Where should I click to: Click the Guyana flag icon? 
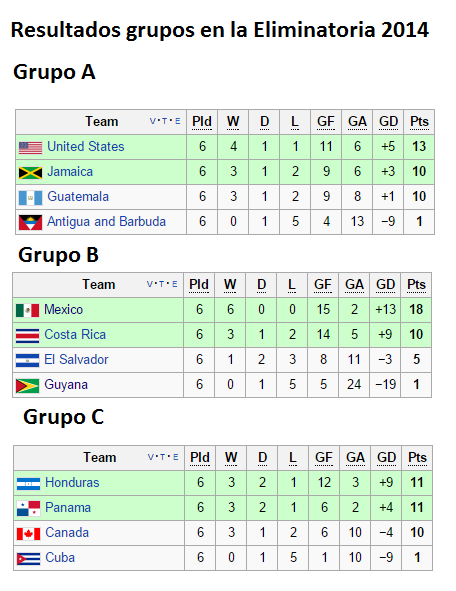pyautogui.click(x=28, y=386)
